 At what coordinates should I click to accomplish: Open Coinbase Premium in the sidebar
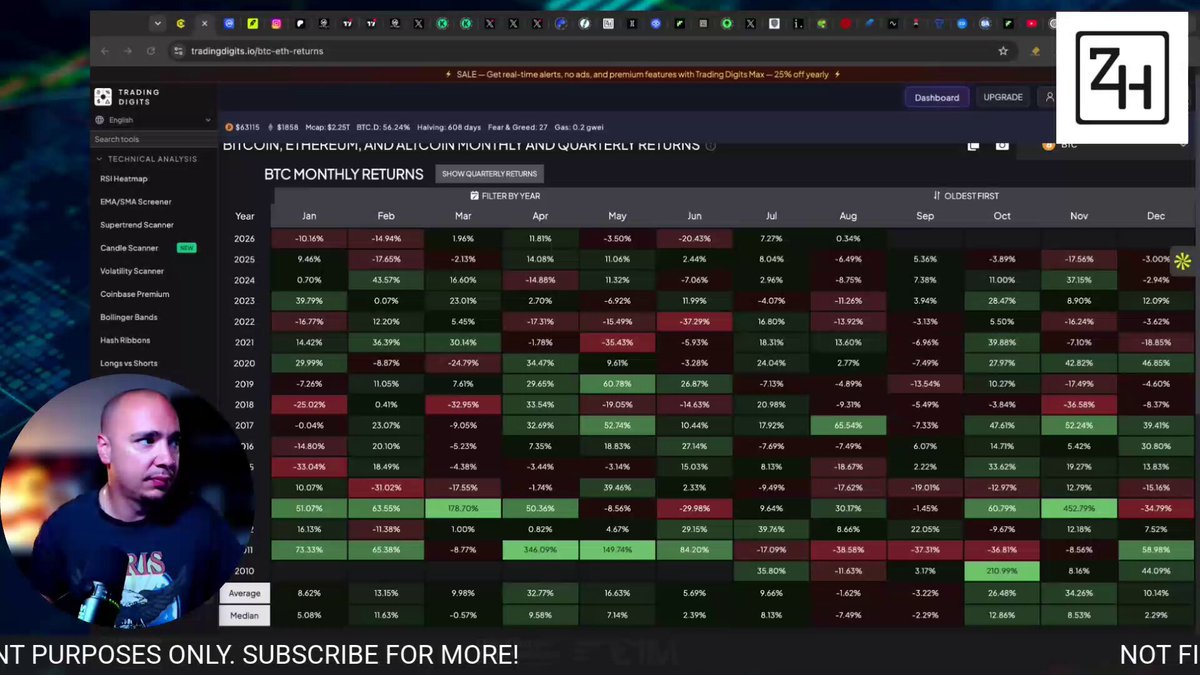[x=135, y=294]
